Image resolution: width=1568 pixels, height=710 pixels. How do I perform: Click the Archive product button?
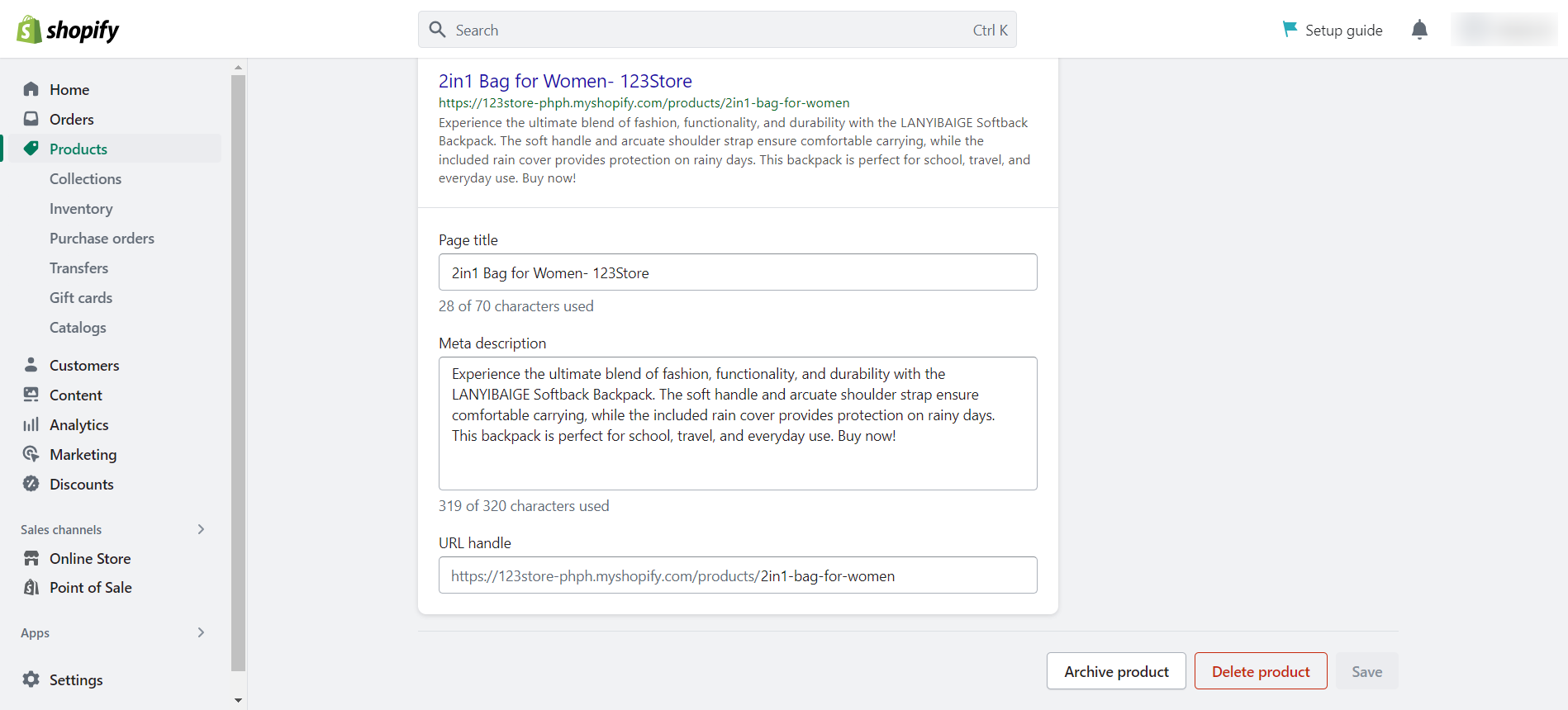tap(1116, 671)
